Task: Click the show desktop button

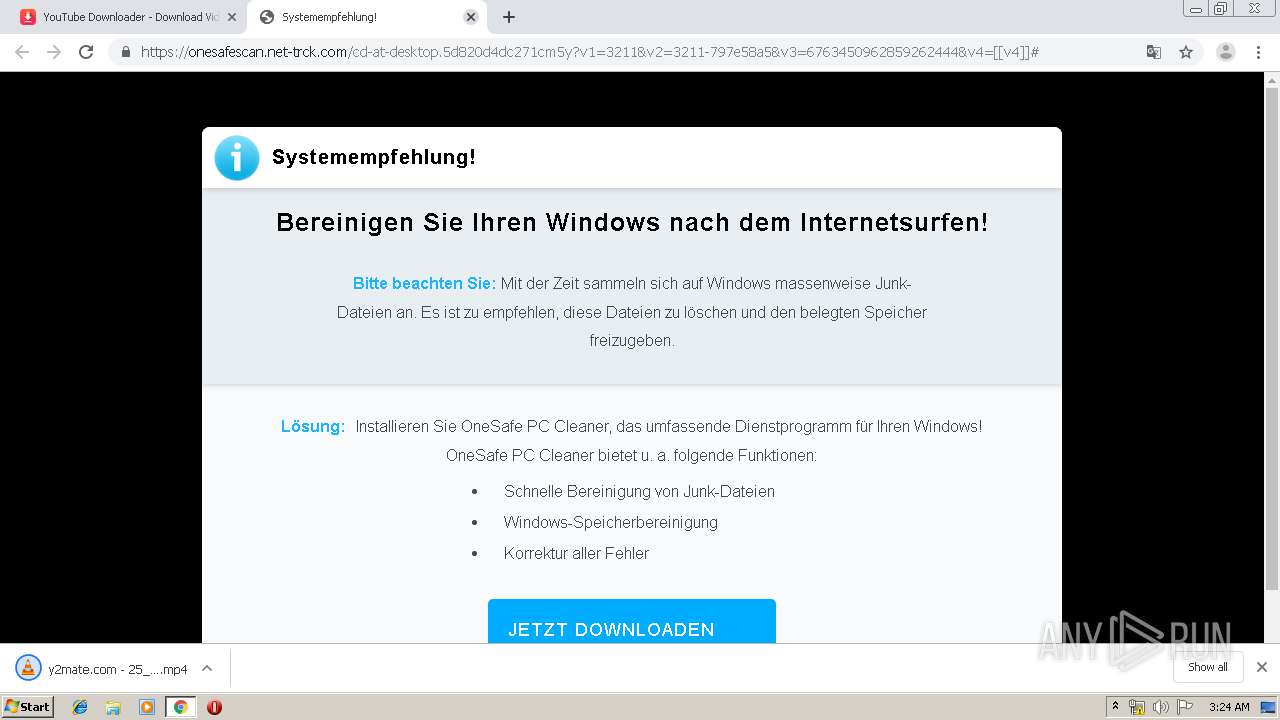Action: (x=1268, y=707)
